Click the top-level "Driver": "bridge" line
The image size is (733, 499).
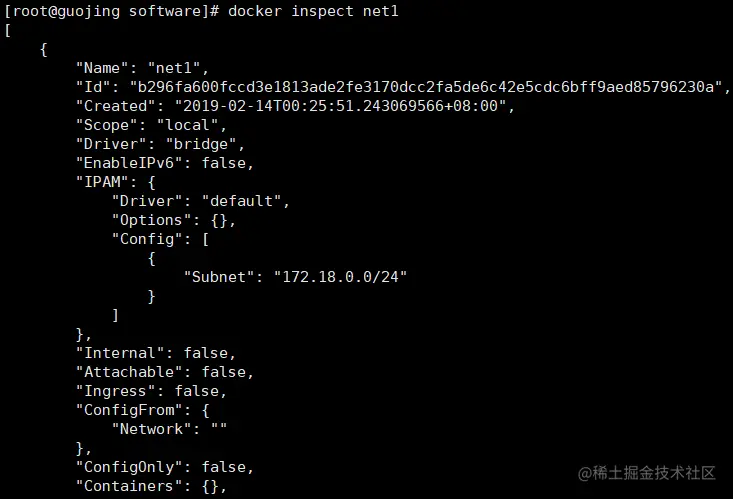point(160,145)
